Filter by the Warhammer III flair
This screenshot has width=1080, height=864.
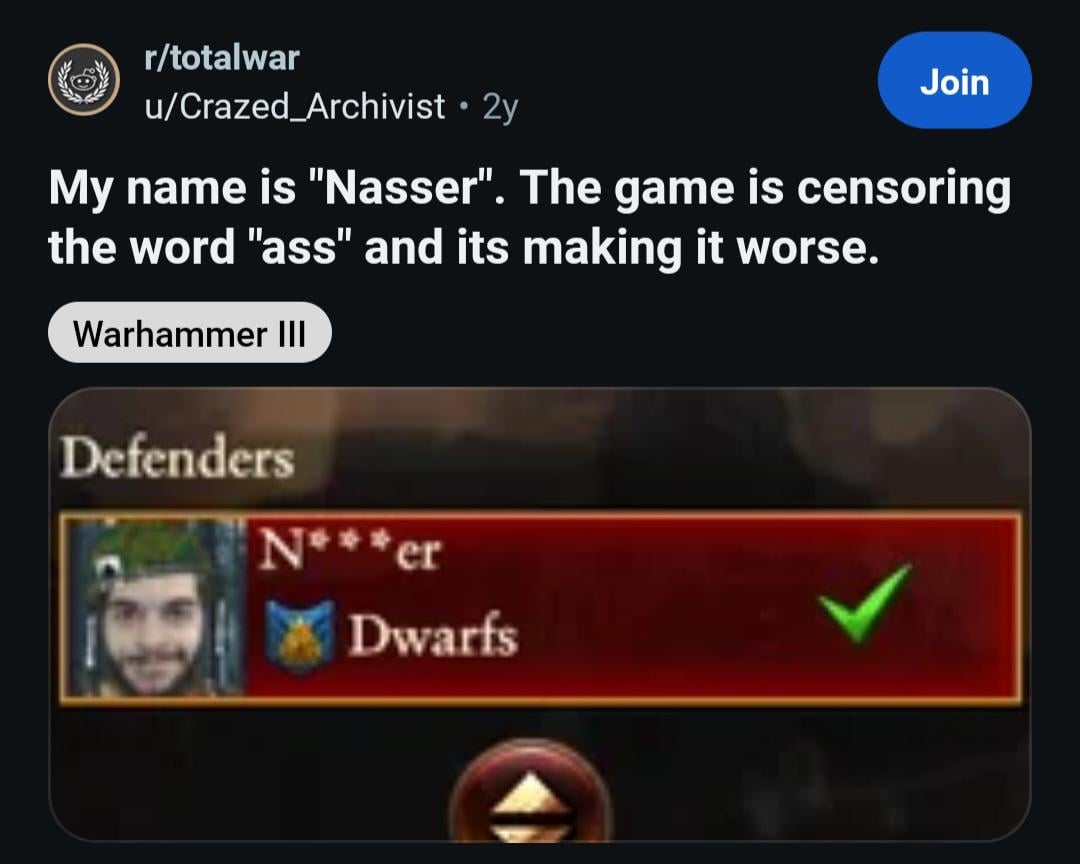189,333
